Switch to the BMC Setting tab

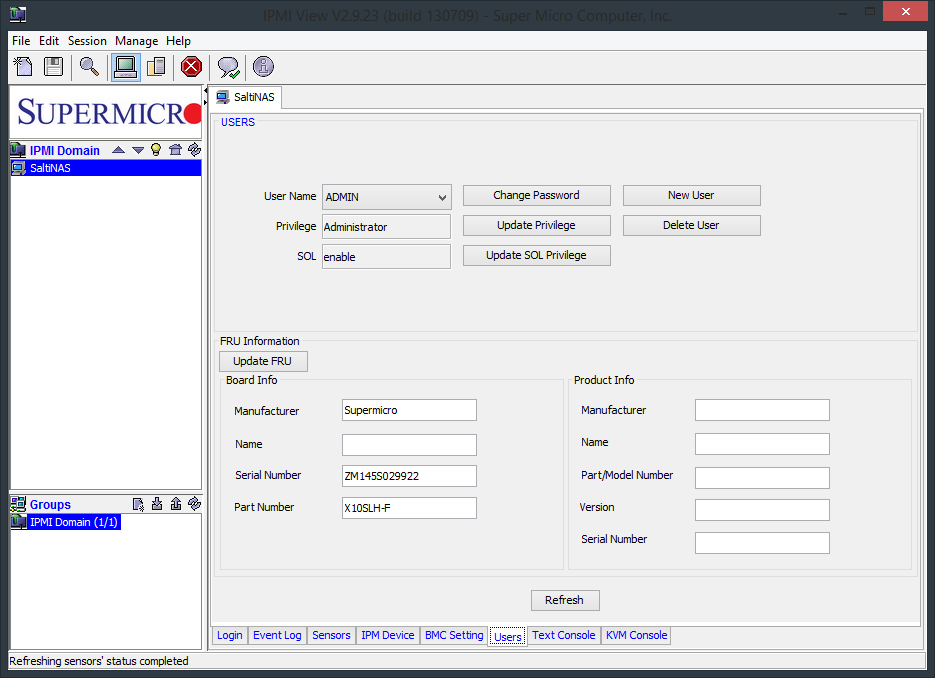click(454, 635)
